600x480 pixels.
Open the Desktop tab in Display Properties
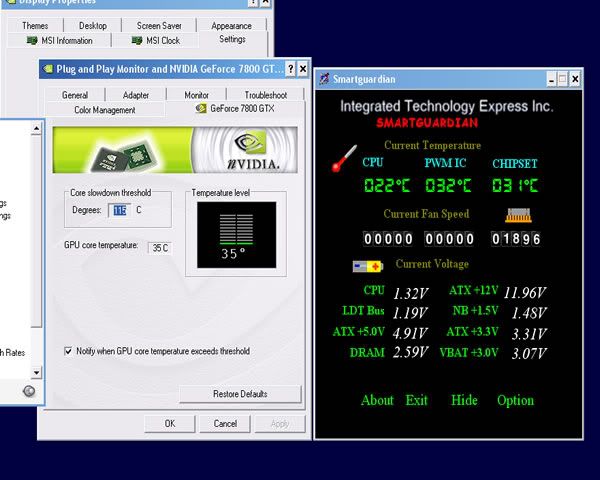point(93,26)
